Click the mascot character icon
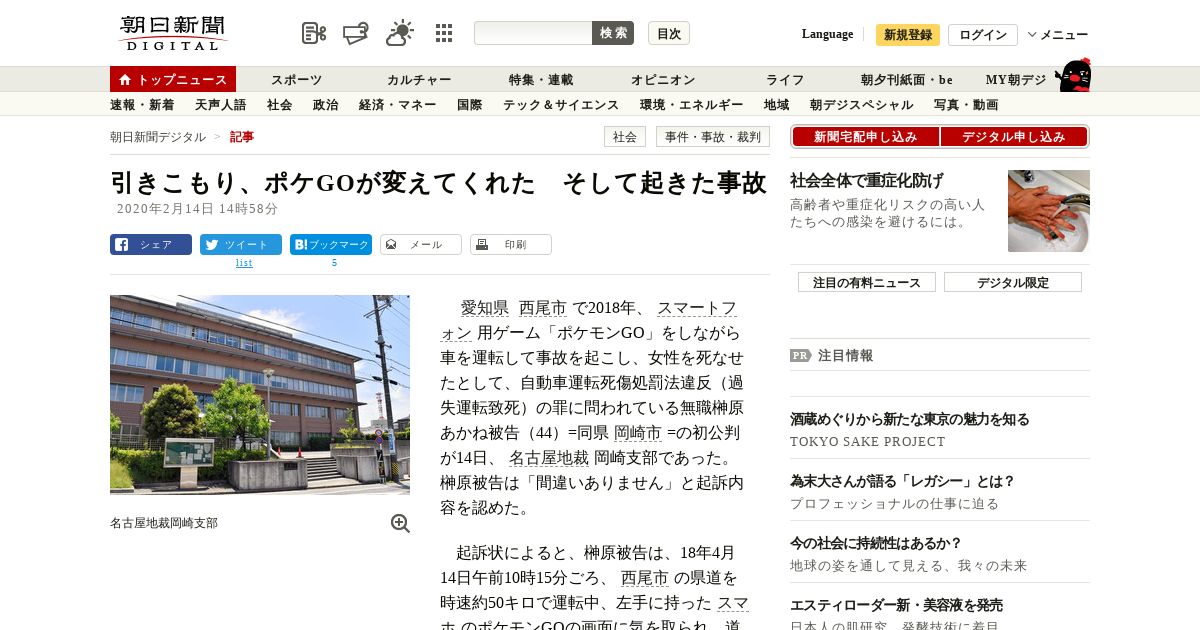The width and height of the screenshot is (1200, 630). (1073, 76)
